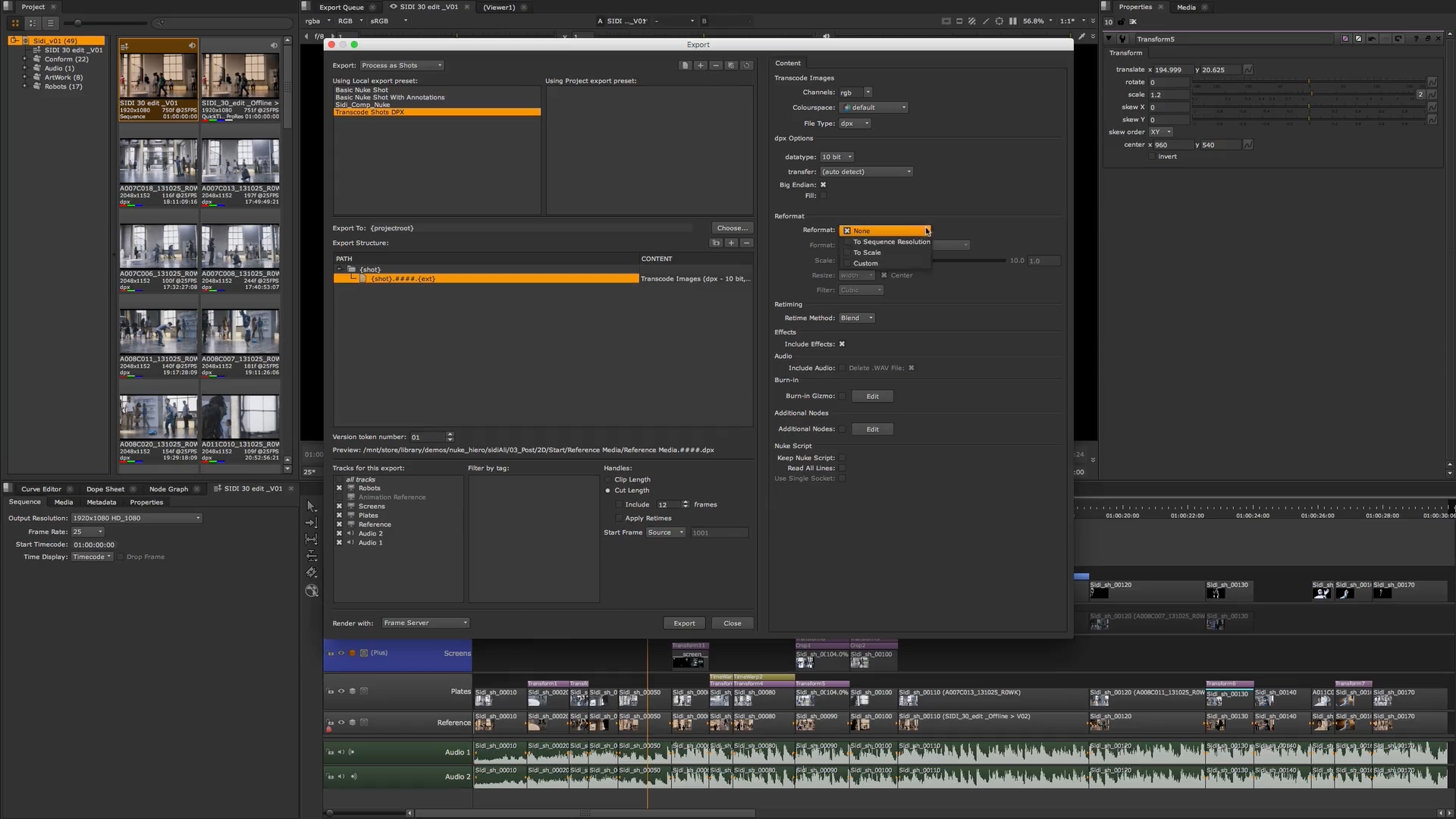Revert export presets with circular arrow icon

coord(746,65)
